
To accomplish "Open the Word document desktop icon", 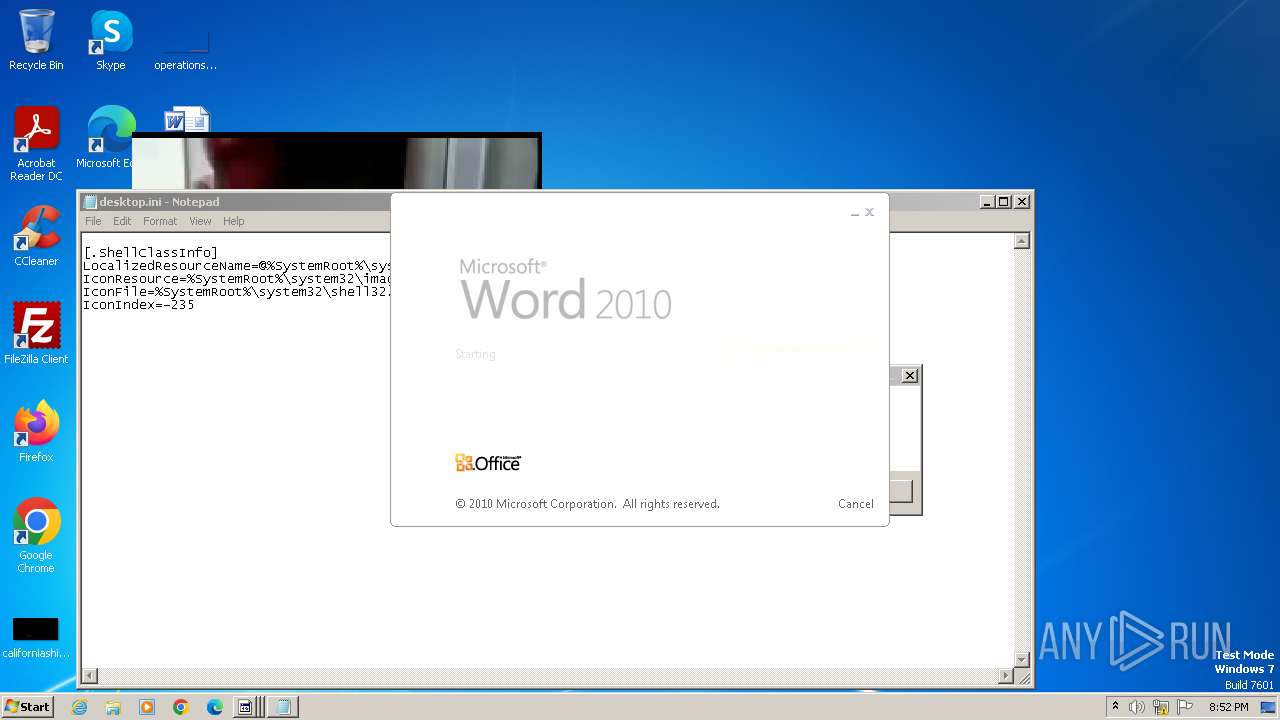I will click(x=186, y=120).
